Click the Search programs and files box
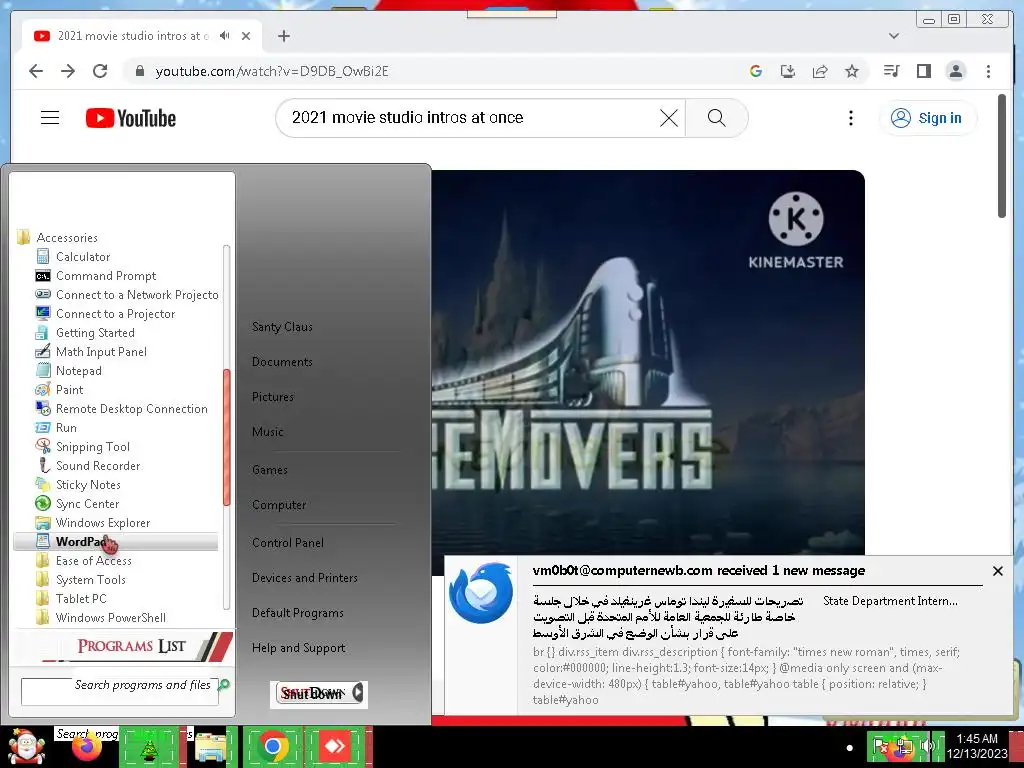This screenshot has width=1024, height=768. (x=120, y=692)
